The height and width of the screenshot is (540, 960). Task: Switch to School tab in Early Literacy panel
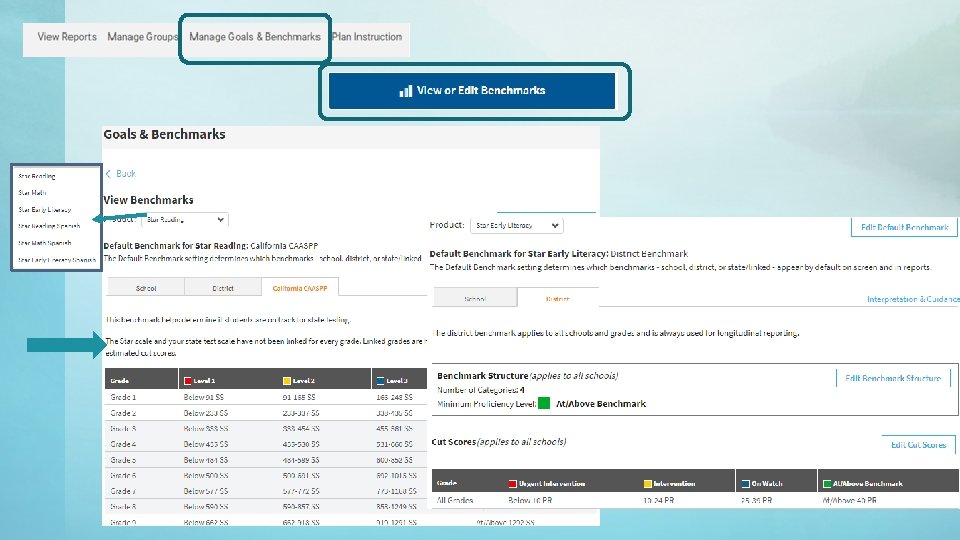pos(475,299)
